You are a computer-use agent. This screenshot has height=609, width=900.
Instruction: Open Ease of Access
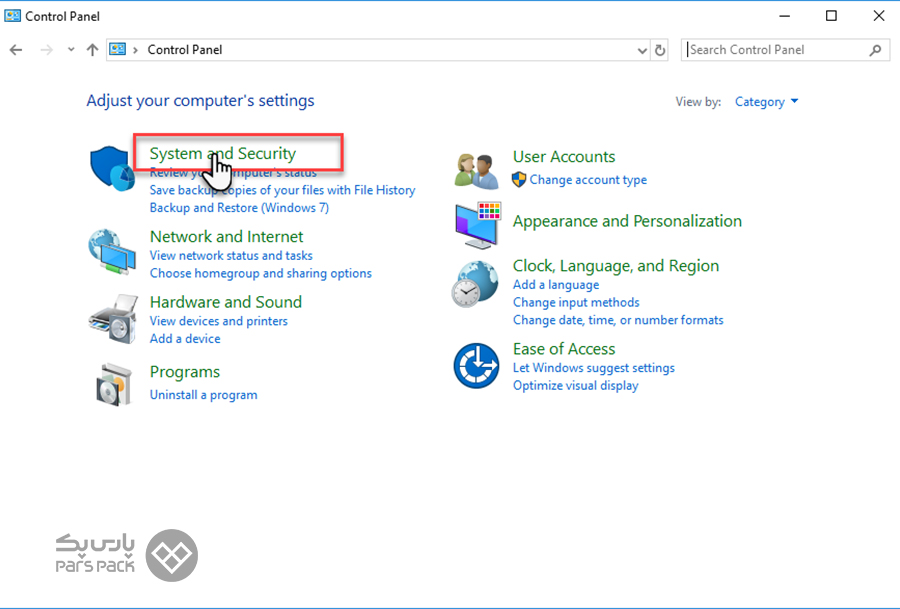564,349
